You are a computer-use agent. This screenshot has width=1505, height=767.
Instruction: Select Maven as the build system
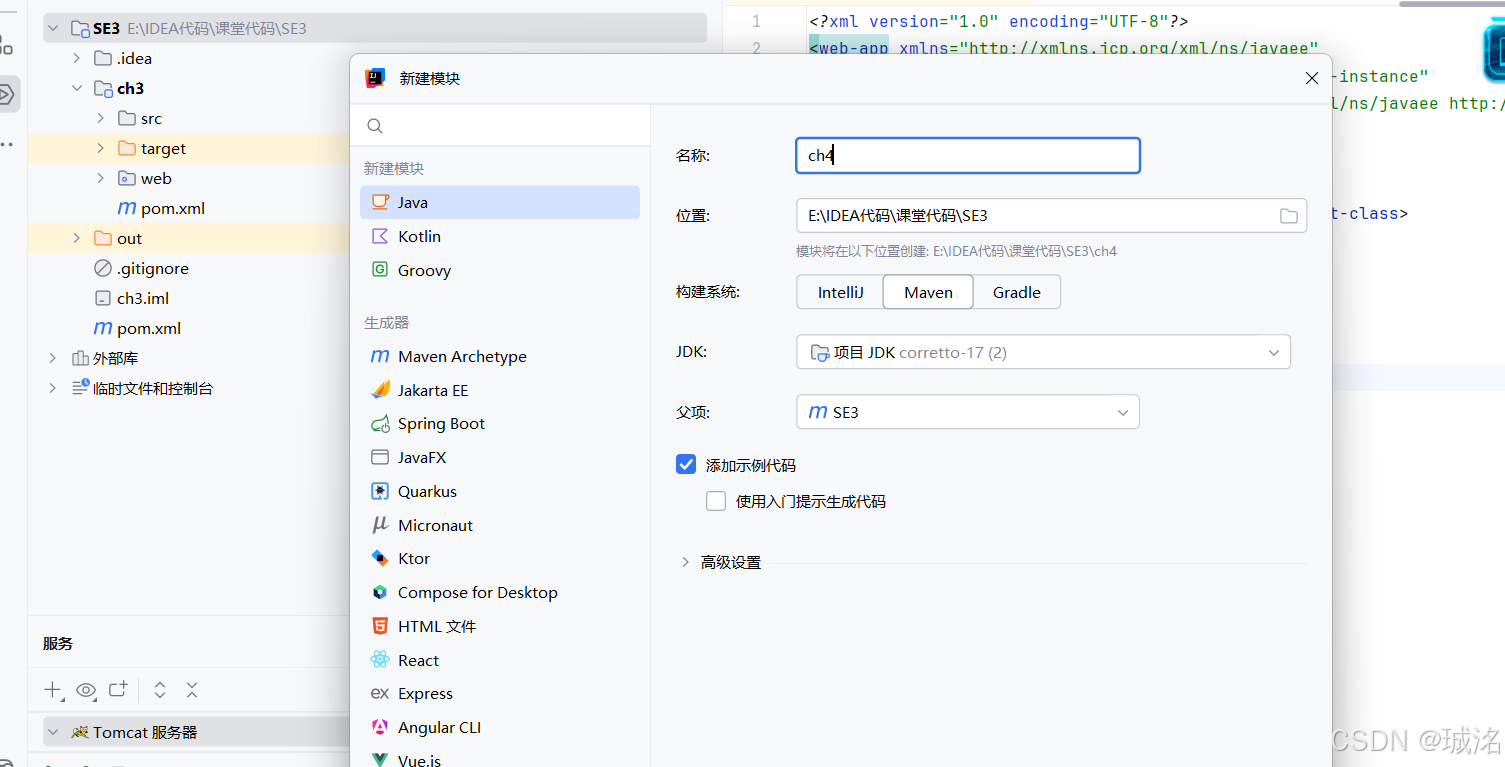(x=928, y=292)
